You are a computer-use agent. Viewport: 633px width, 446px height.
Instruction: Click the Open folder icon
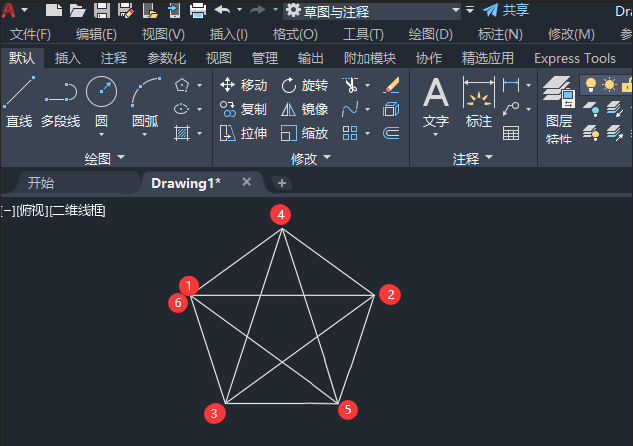pyautogui.click(x=78, y=10)
